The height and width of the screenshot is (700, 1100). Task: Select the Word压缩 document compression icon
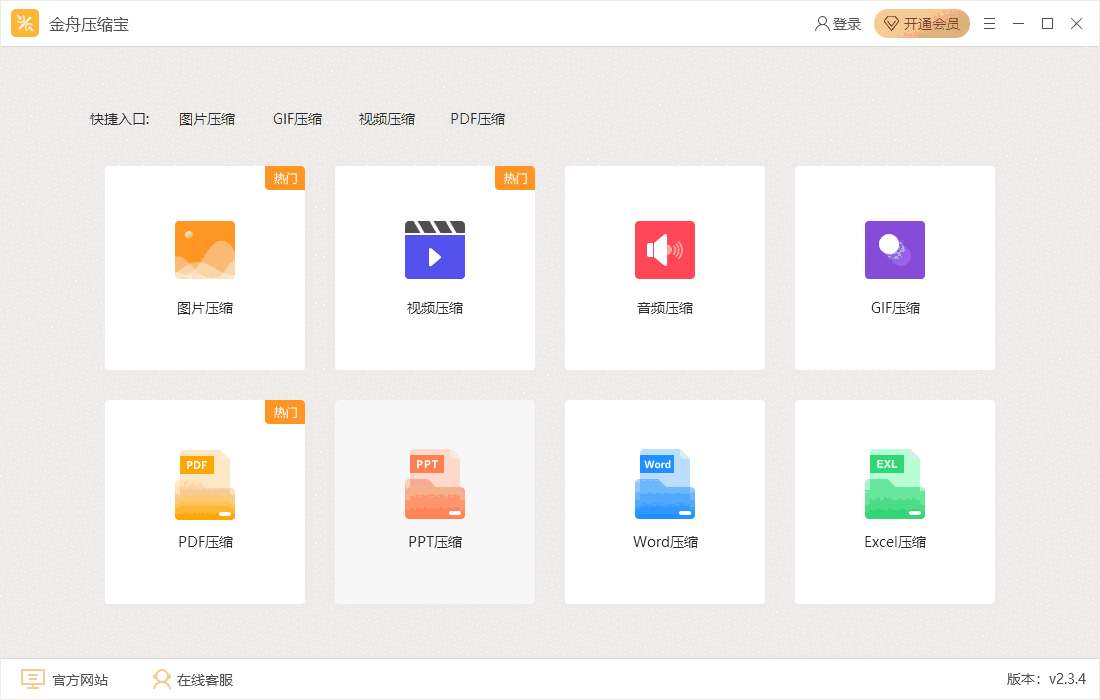point(664,484)
